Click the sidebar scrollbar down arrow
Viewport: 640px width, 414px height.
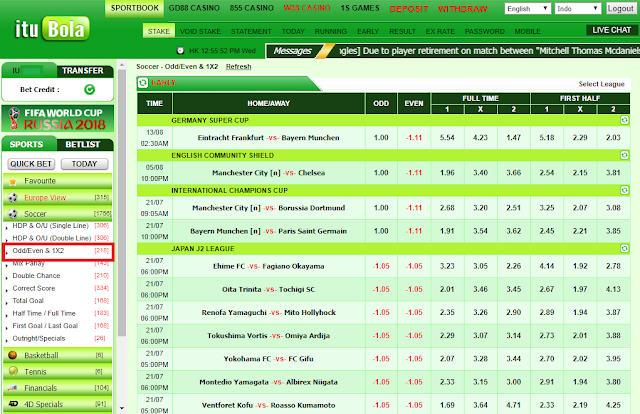(122, 408)
